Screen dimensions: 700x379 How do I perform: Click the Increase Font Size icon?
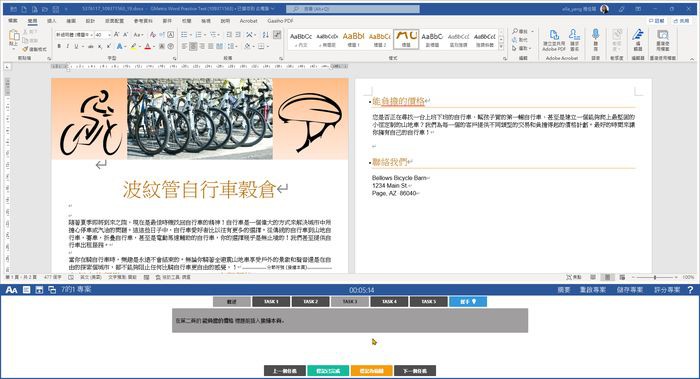pyautogui.click(x=116, y=34)
